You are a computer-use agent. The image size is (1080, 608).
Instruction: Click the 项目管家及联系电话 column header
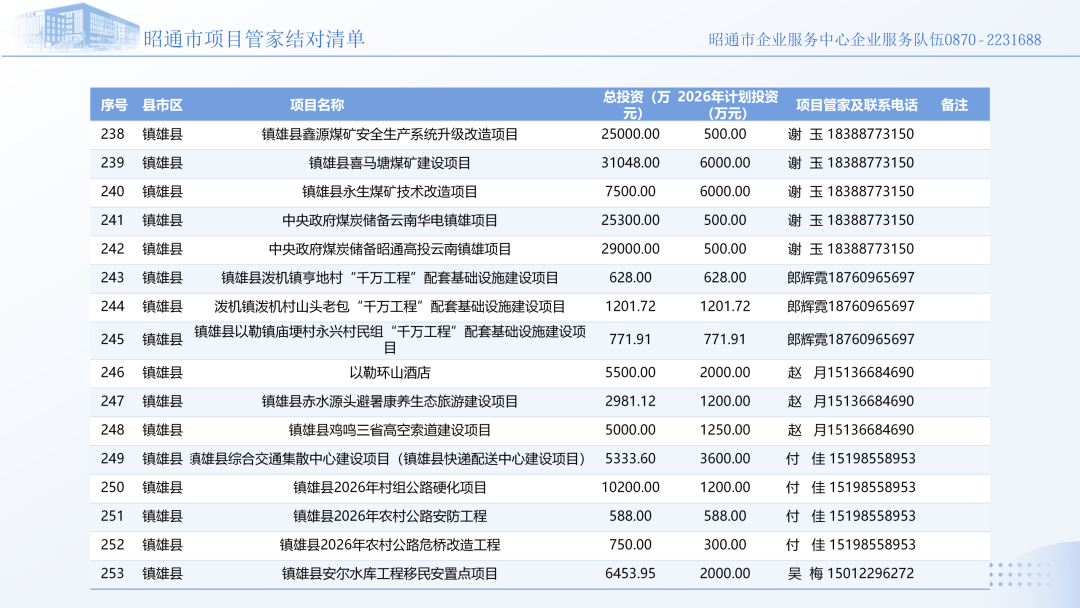[x=857, y=105]
